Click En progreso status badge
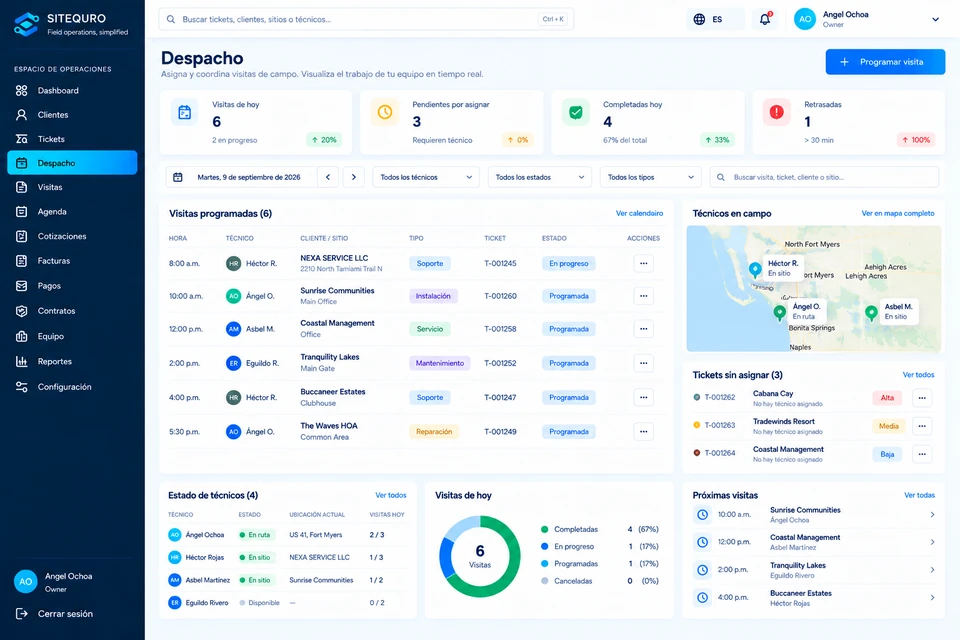Image resolution: width=960 pixels, height=640 pixels. click(568, 263)
